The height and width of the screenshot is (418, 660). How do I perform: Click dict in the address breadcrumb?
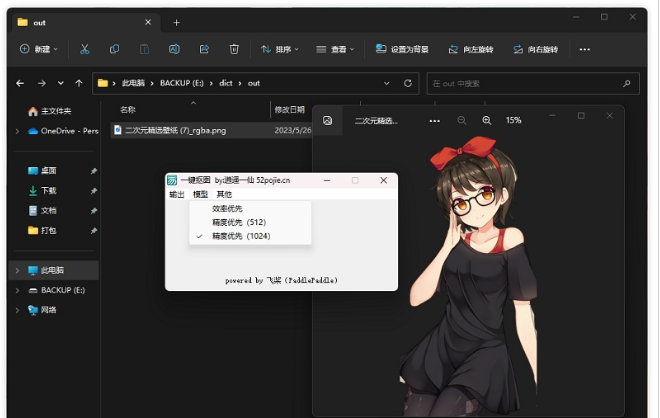point(226,83)
